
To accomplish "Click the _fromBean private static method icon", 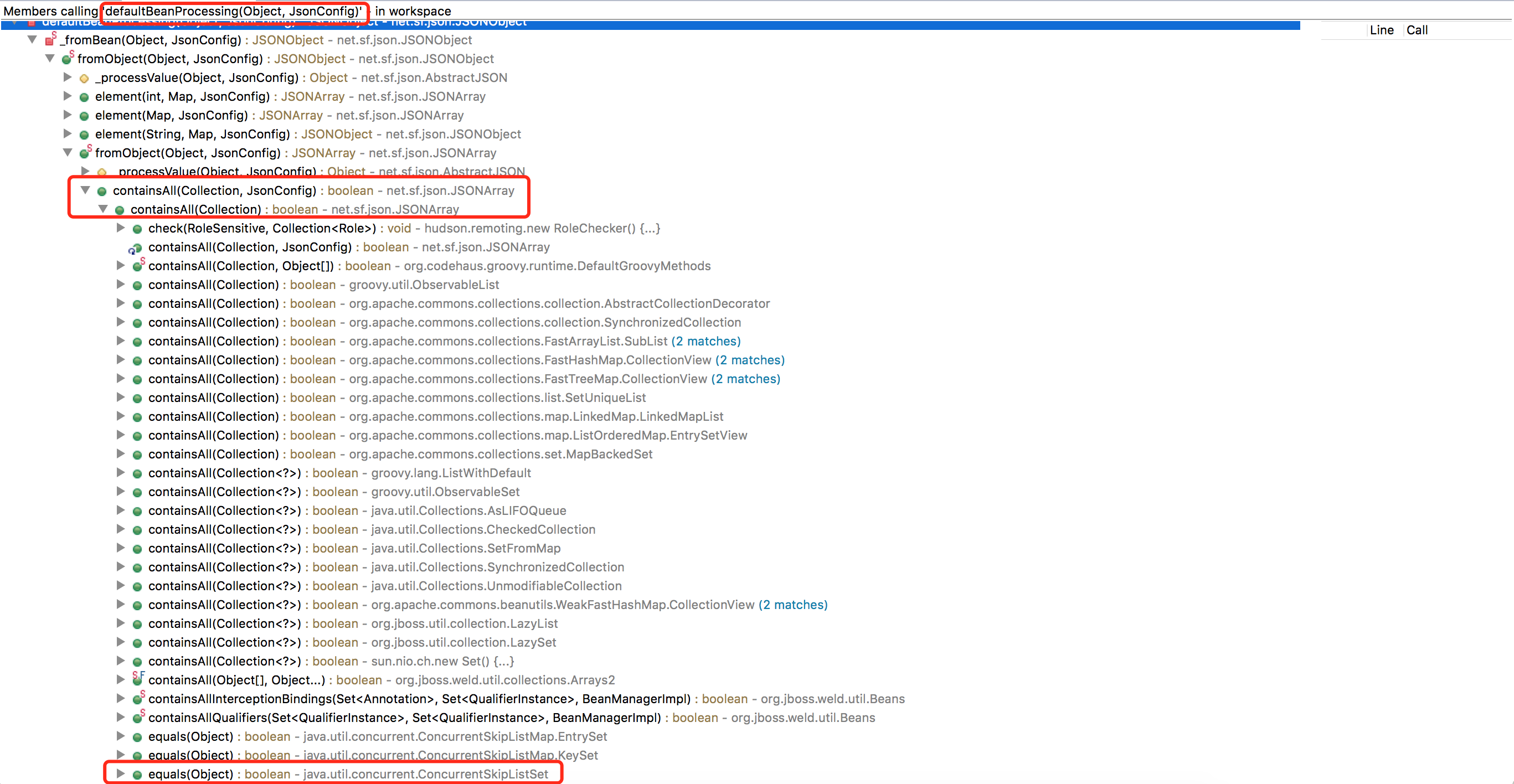I will click(x=50, y=40).
